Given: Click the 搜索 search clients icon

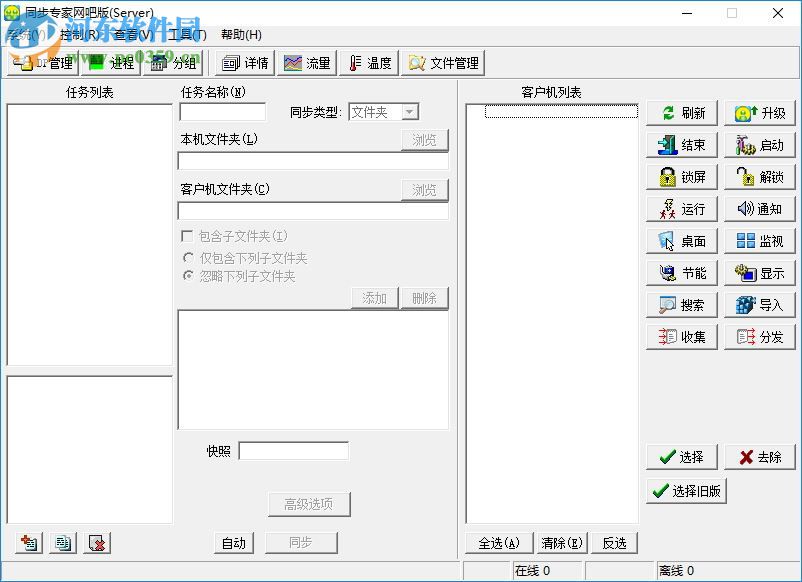Looking at the screenshot, I should 681,304.
